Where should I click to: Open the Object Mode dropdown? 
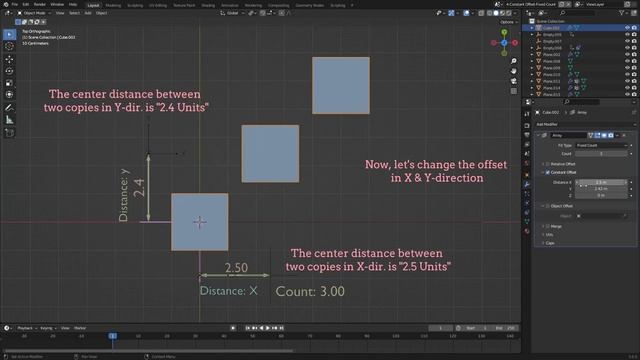[x=34, y=13]
